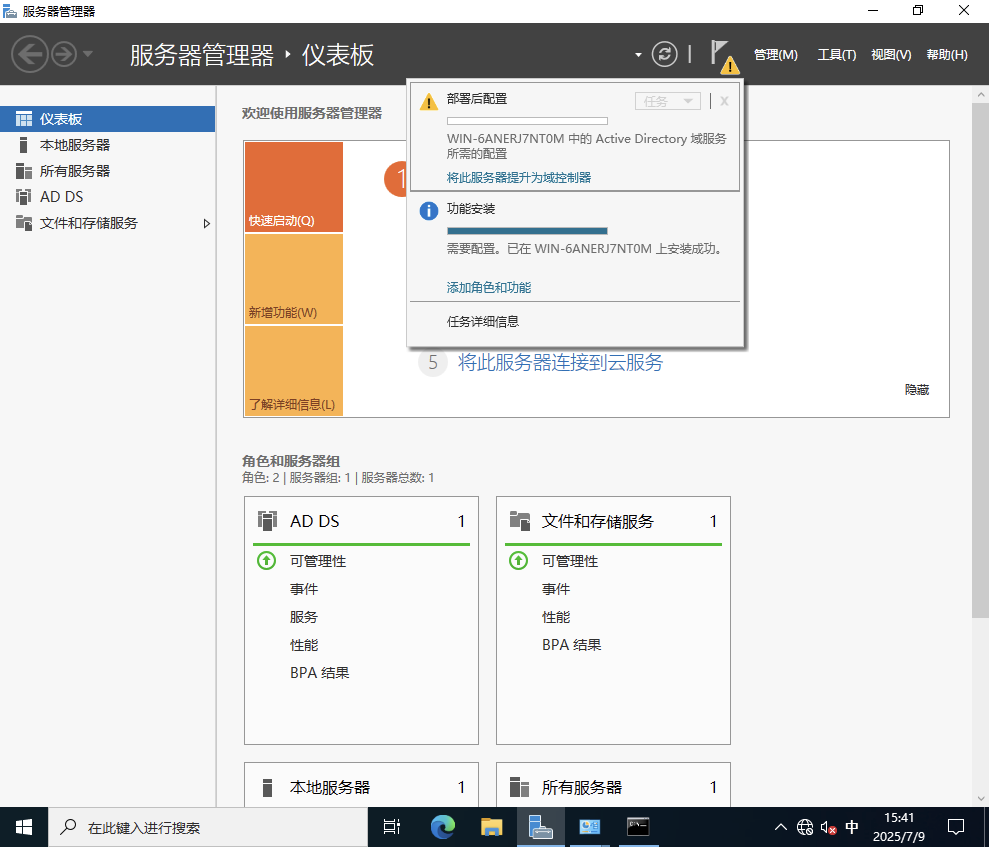Screen dimensions: 989x847
Task: Click the notifications flag with warning icon
Action: coord(724,55)
